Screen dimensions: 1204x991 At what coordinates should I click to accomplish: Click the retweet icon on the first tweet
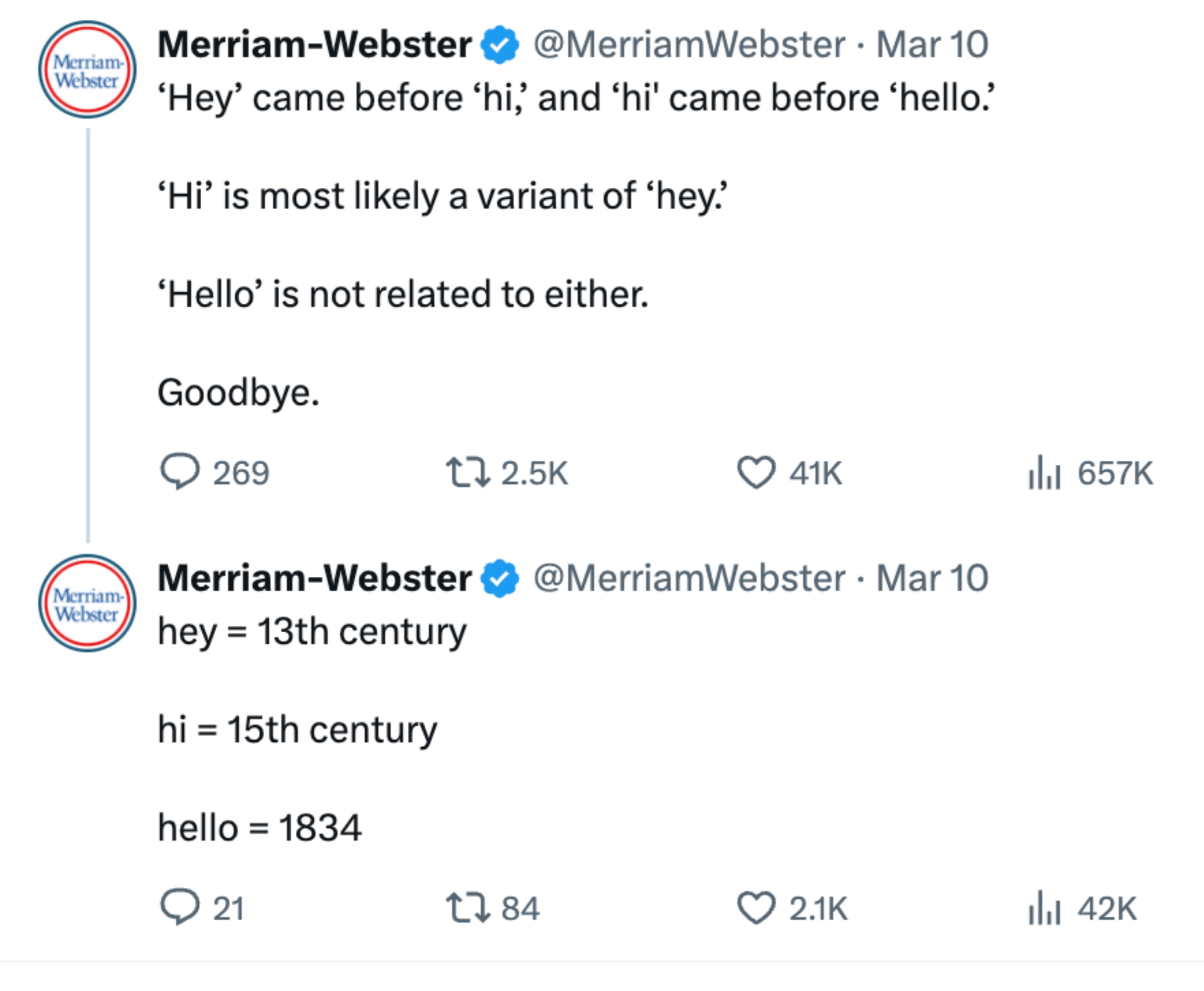(467, 472)
